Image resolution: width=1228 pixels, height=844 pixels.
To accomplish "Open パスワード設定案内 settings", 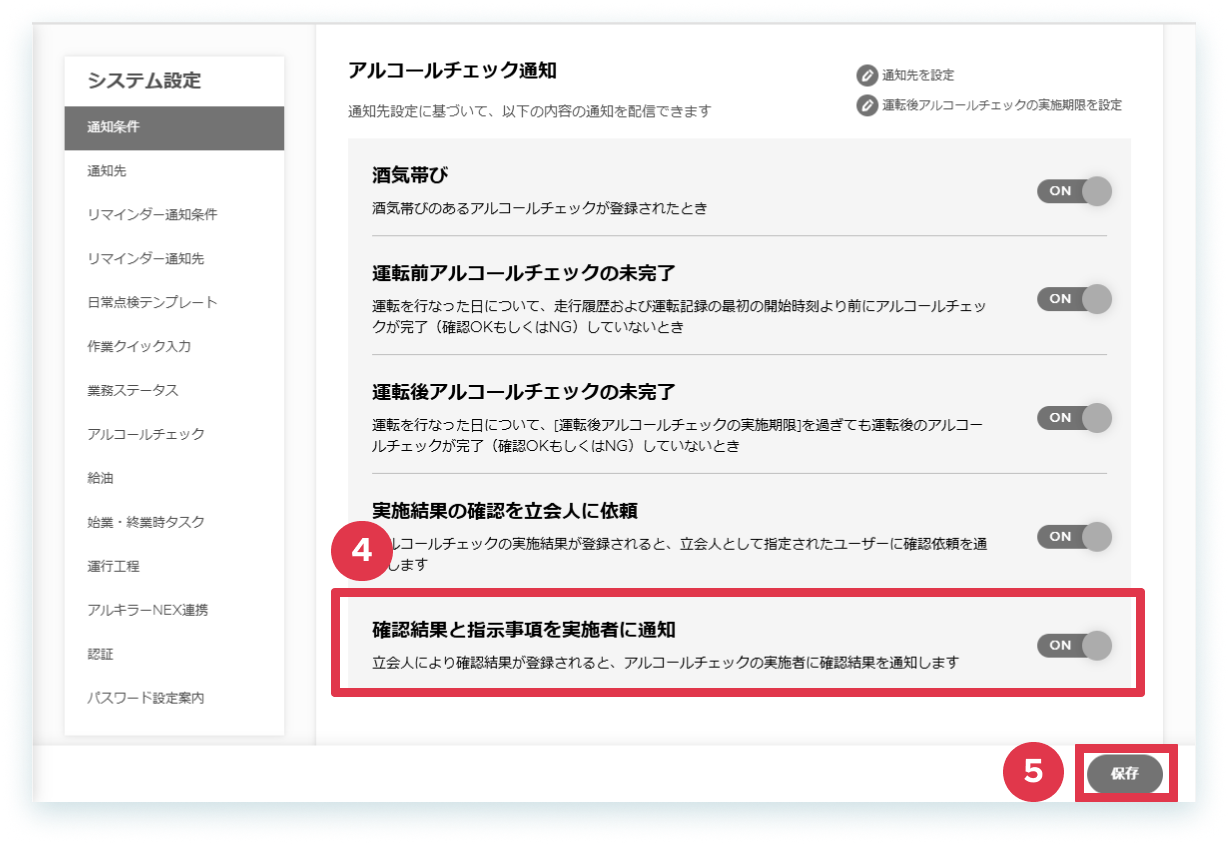I will point(174,698).
